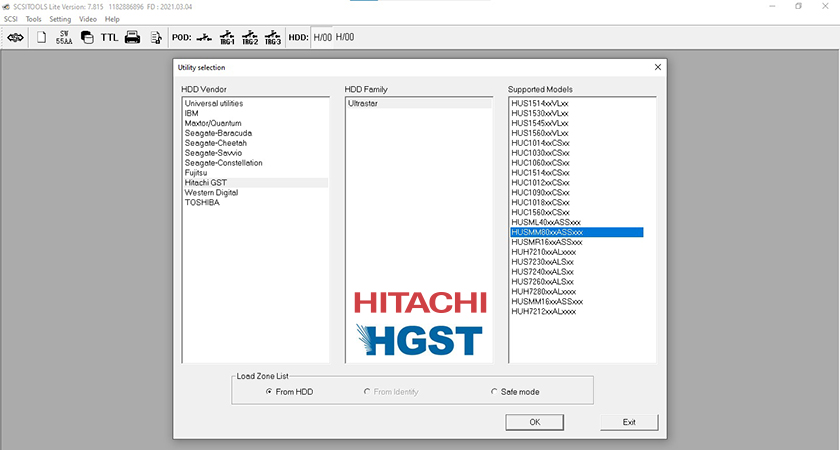Screen dimensions: 840x450
Task: Select the Safe mode radio button
Action: click(x=515, y=392)
